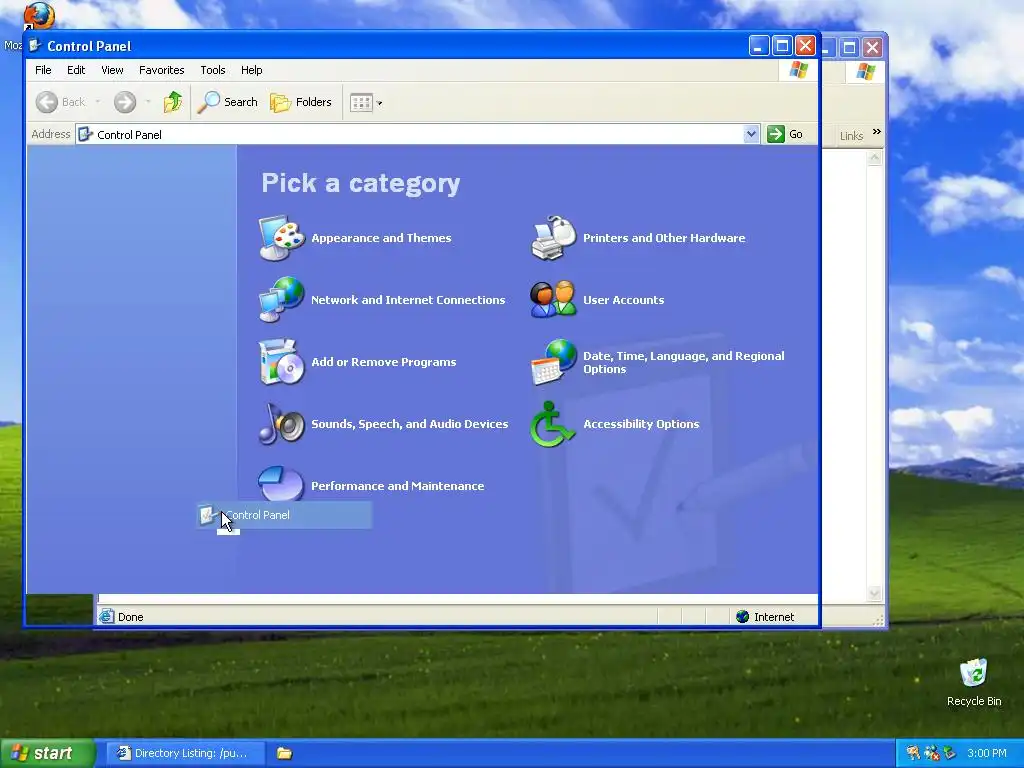The width and height of the screenshot is (1024, 768).
Task: Click the Control Panel title bar icon
Action: click(35, 45)
